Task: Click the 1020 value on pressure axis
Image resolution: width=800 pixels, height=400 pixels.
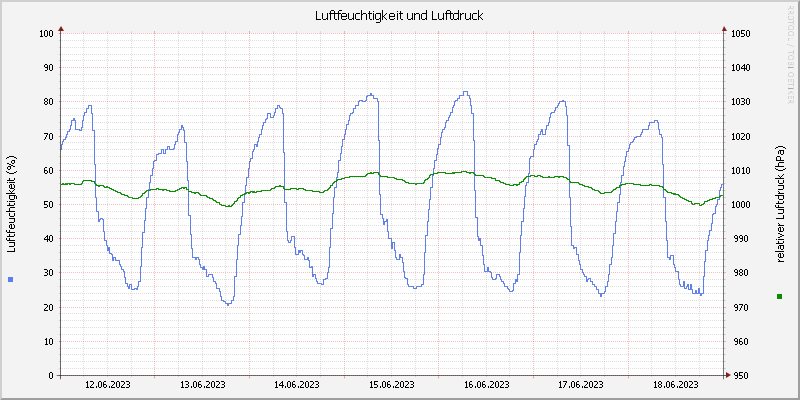Action: tap(740, 136)
